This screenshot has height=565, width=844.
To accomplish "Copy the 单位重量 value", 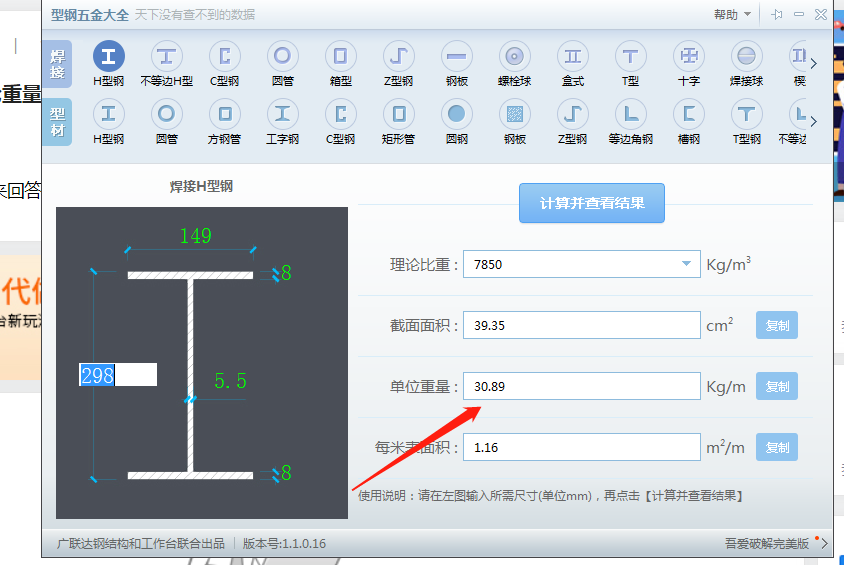I will [x=777, y=386].
